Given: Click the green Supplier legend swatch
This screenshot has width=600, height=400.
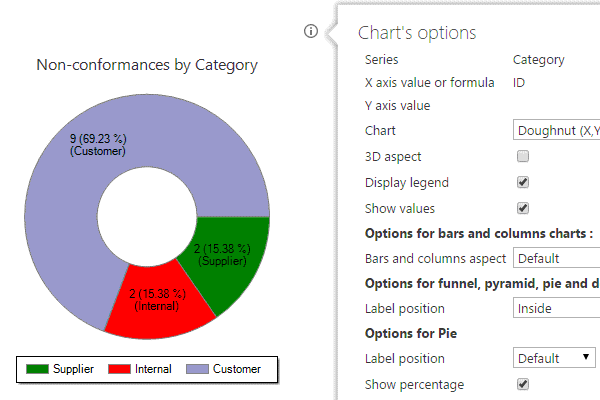Looking at the screenshot, I should point(37,369).
